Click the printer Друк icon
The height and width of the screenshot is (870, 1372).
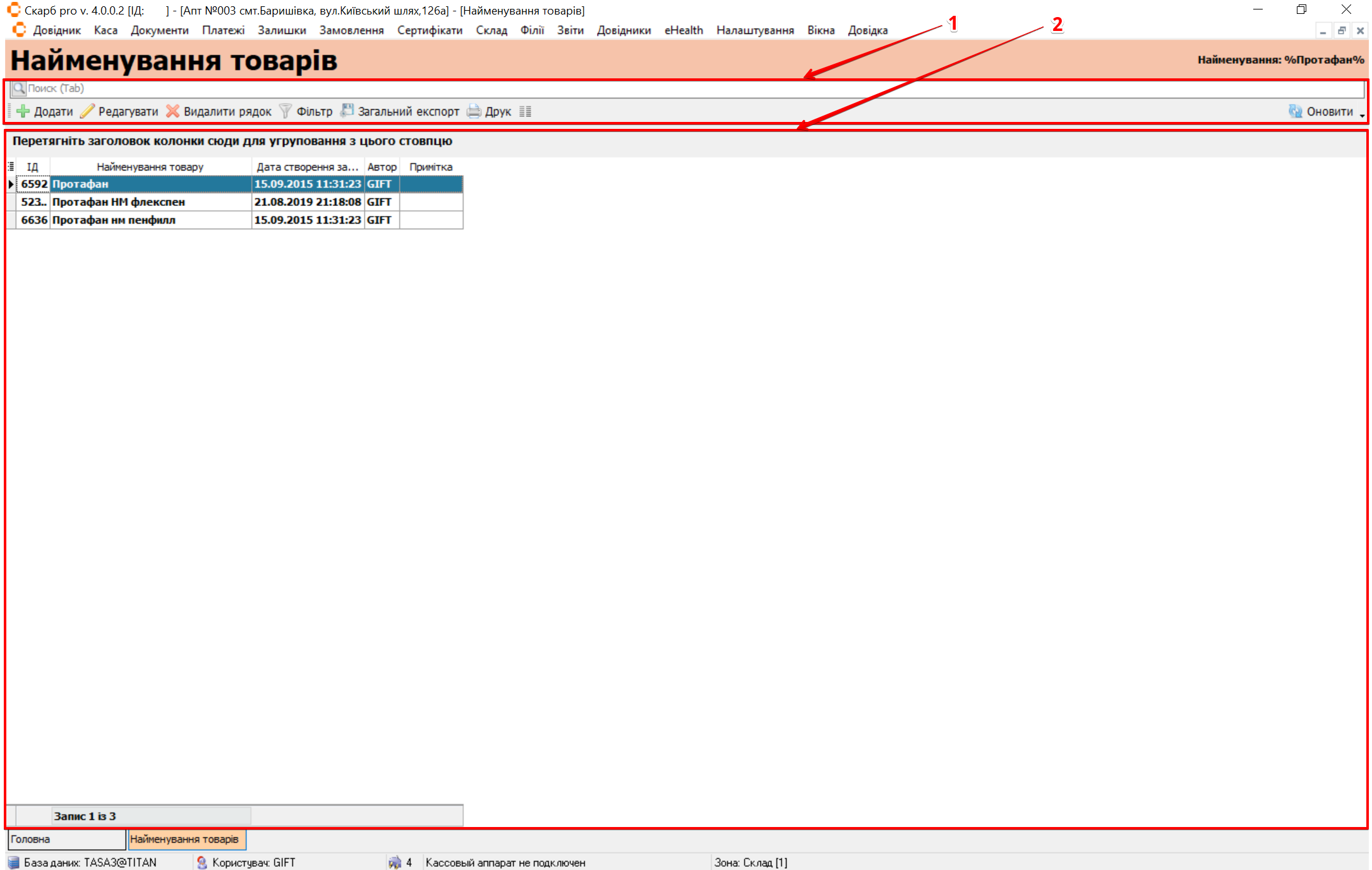click(x=474, y=111)
